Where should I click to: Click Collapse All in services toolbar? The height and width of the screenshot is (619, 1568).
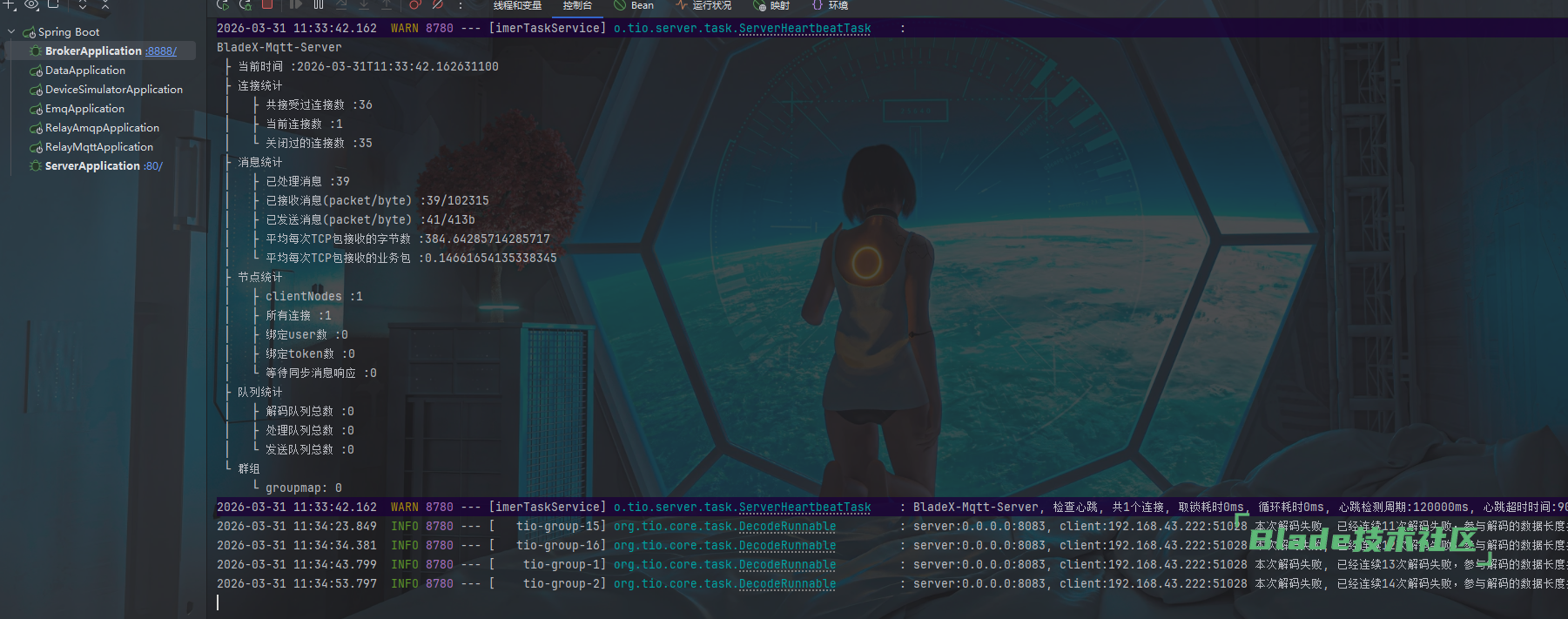105,4
